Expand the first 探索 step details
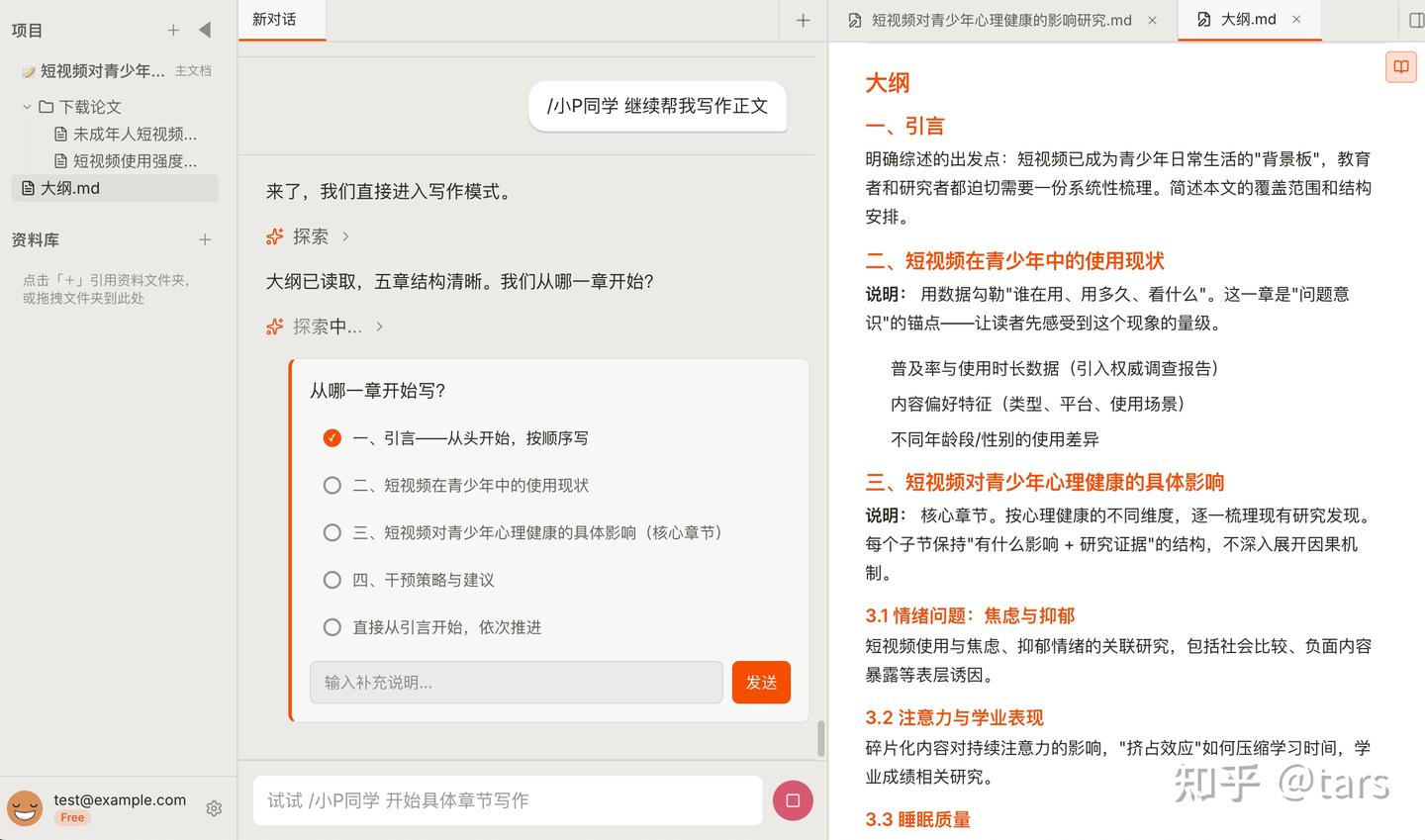Screen dimensions: 1425x840 [x=344, y=235]
